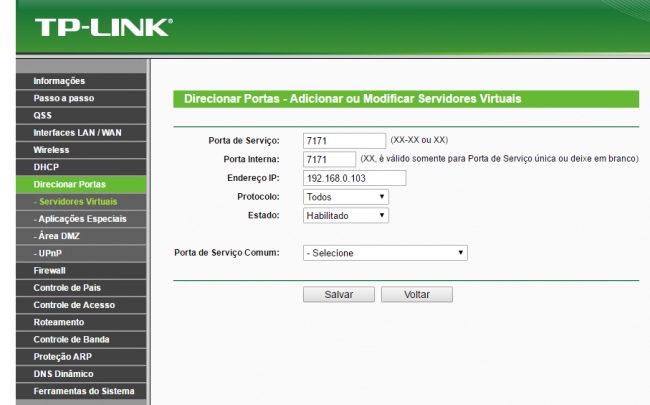
Task: Go to Passo a passo
Action: click(81, 98)
